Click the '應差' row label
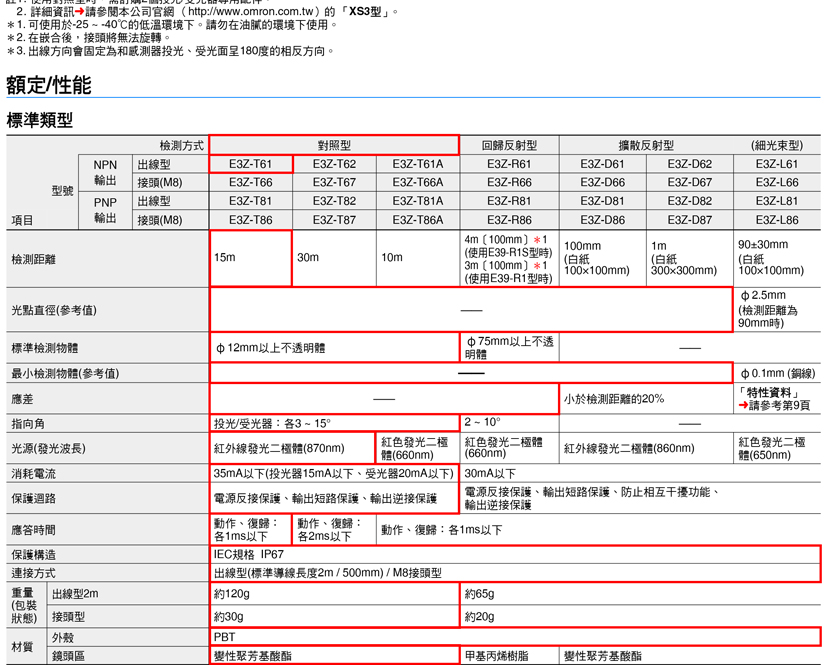The width and height of the screenshot is (830, 665). pos(22,399)
